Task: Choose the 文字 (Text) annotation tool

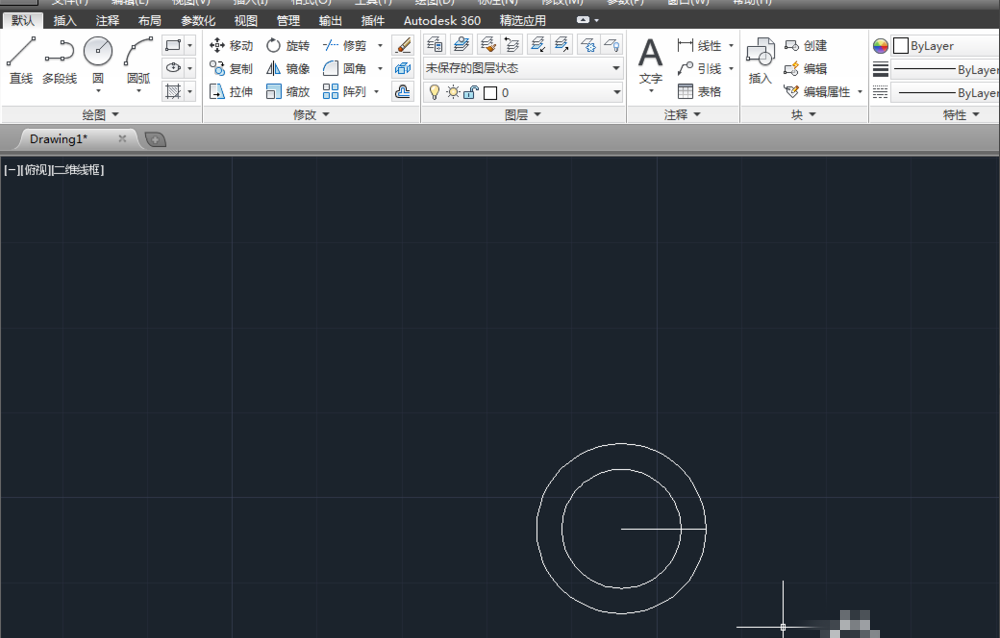Action: [x=651, y=60]
